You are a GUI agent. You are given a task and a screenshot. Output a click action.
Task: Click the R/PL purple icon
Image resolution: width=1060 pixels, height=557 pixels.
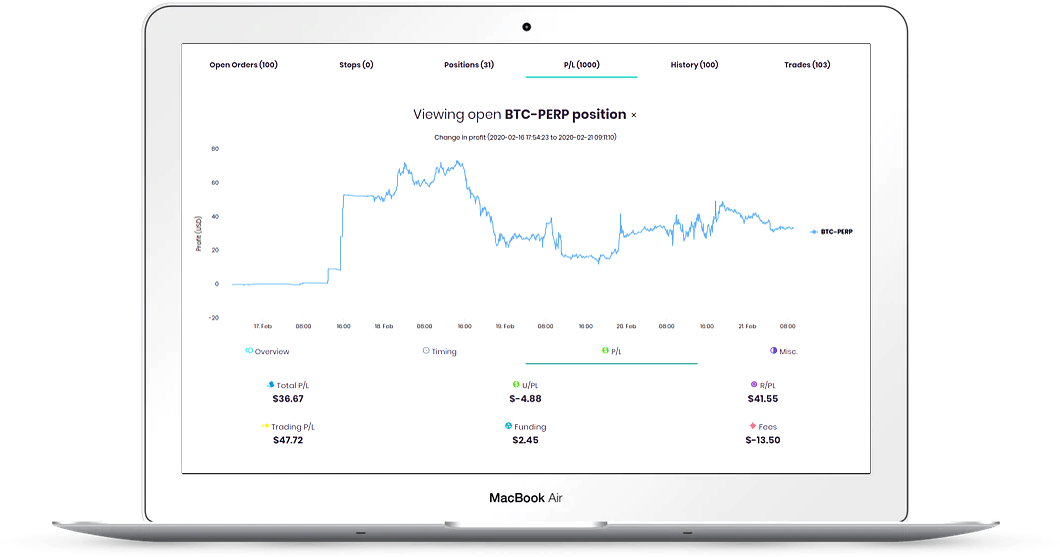753,384
